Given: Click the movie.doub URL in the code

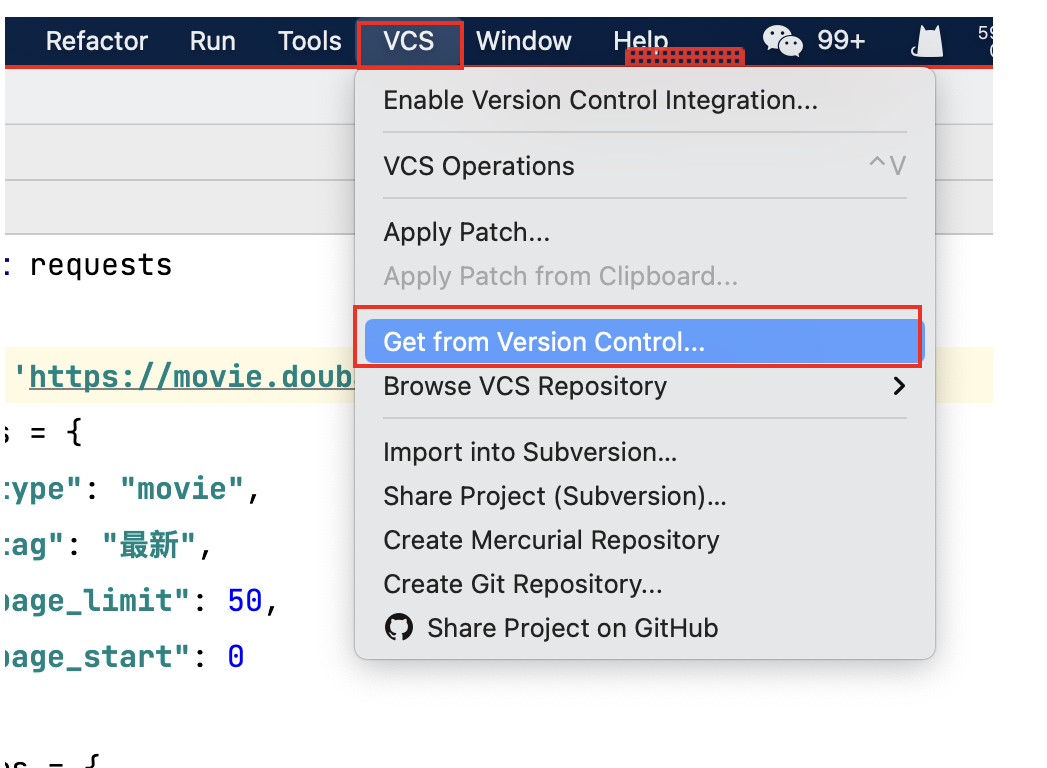Looking at the screenshot, I should 191,377.
